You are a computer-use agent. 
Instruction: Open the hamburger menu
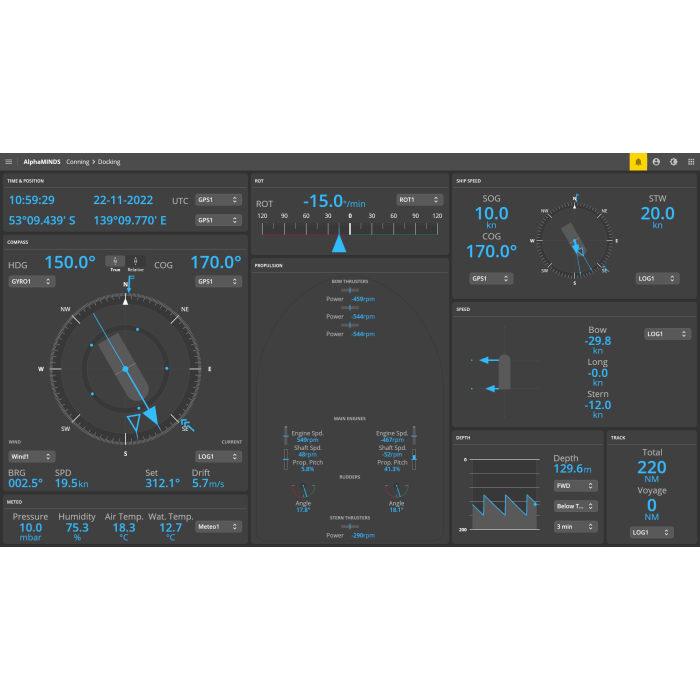pyautogui.click(x=9, y=161)
